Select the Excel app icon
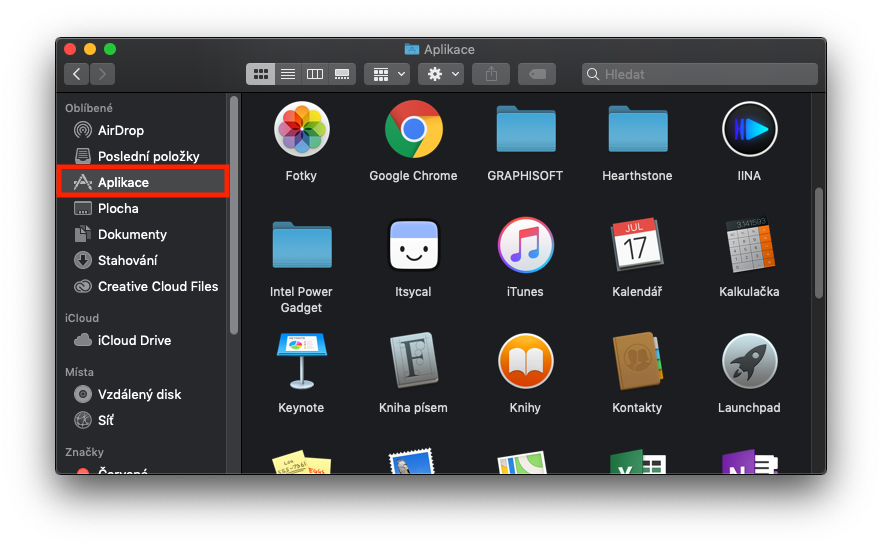 click(637, 462)
